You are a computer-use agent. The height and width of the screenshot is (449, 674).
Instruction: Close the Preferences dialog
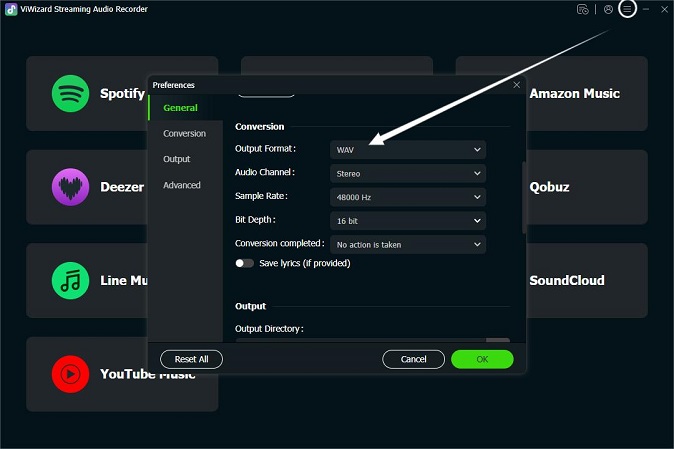click(x=517, y=85)
